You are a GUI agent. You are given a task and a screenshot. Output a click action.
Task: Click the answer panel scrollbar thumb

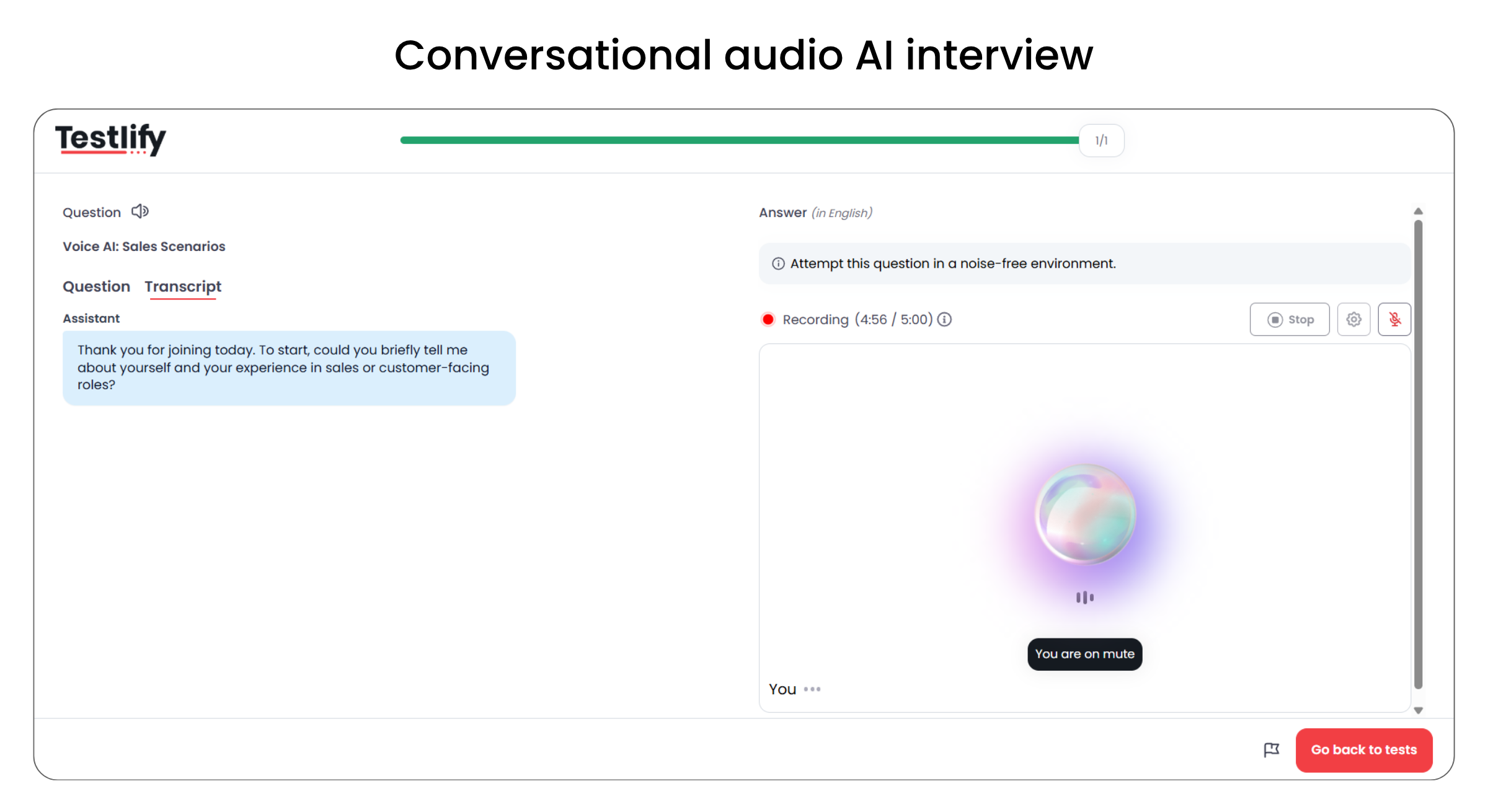click(x=1418, y=452)
